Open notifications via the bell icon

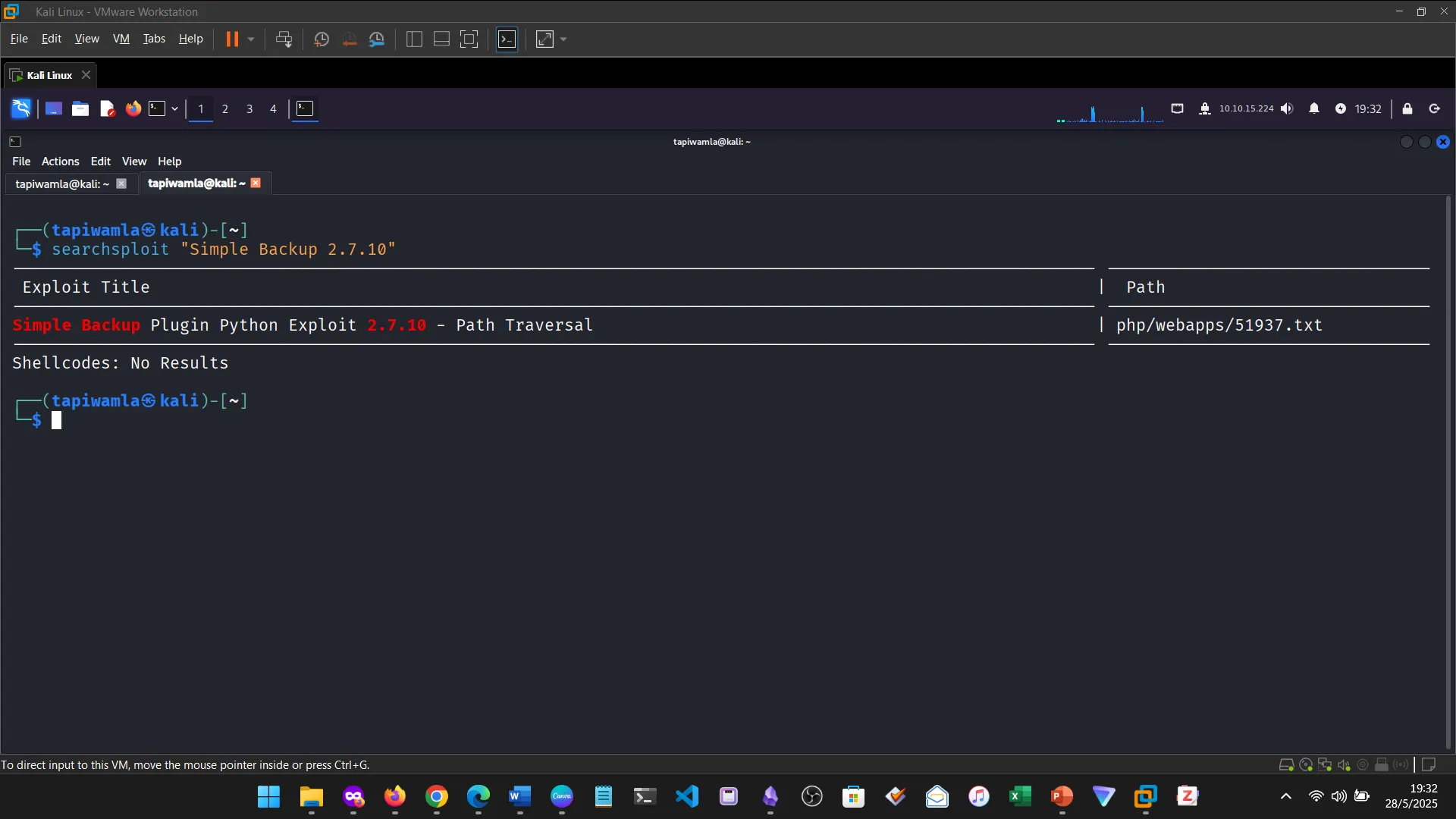tap(1314, 108)
